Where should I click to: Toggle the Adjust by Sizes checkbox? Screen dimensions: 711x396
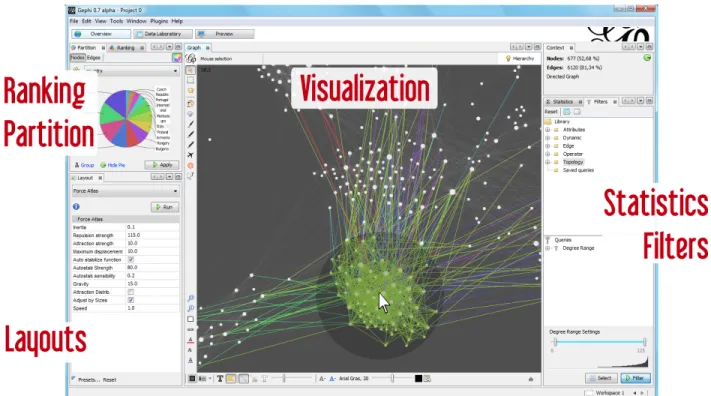click(x=131, y=300)
